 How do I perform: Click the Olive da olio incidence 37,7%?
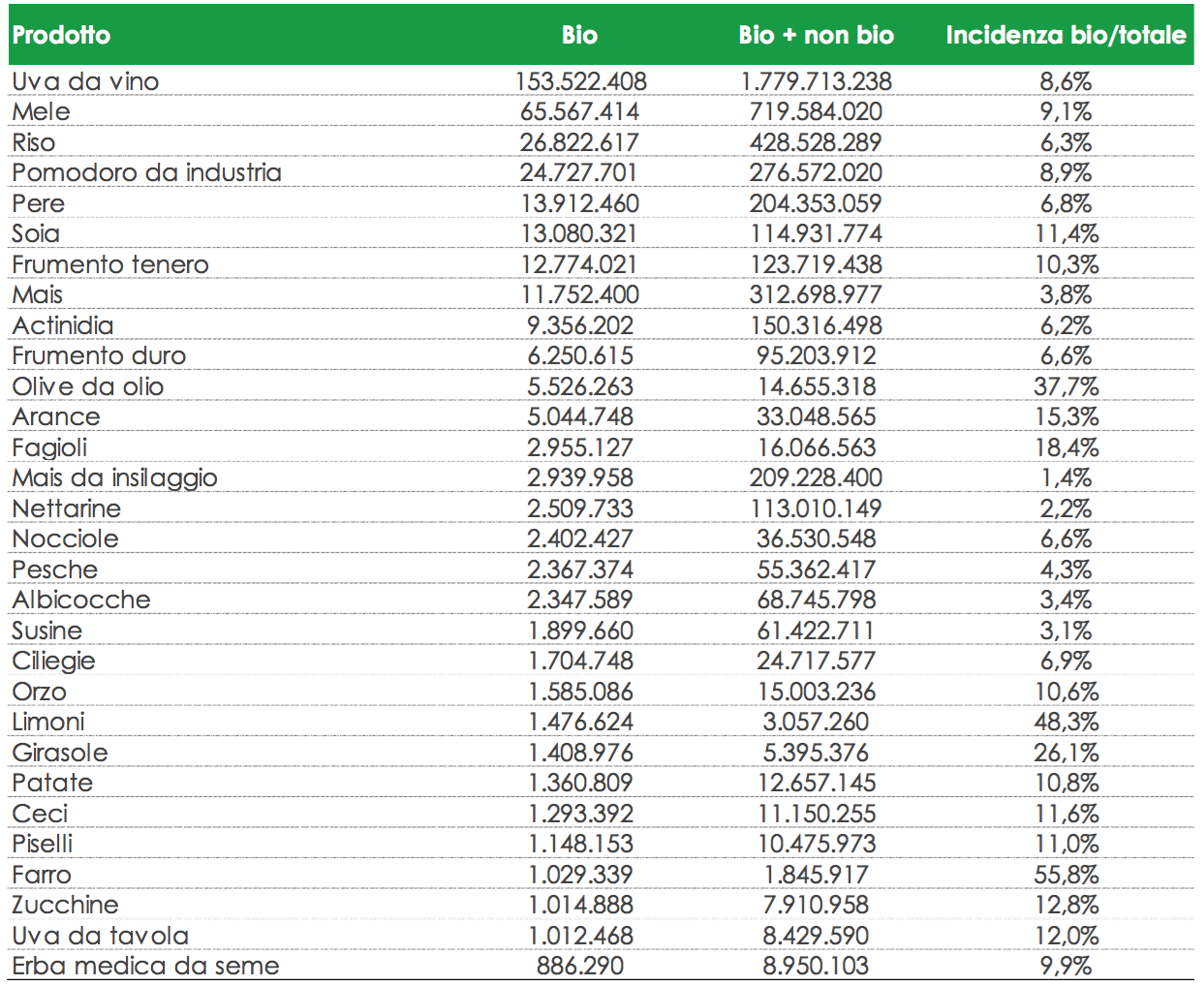(1065, 386)
